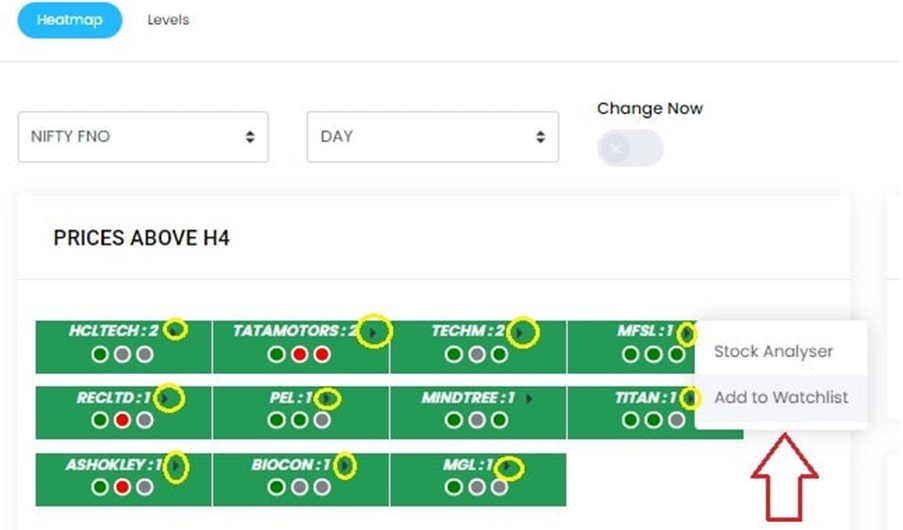Open the TECHM arrow menu

click(x=521, y=331)
